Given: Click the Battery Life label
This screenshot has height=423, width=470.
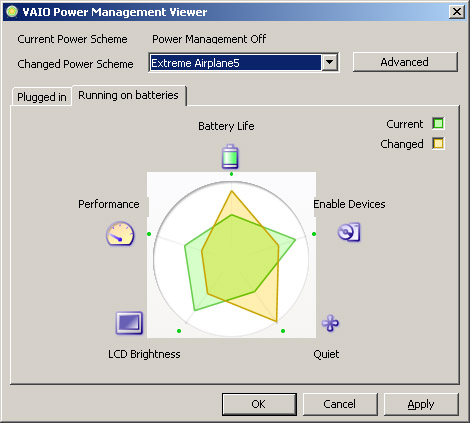Looking at the screenshot, I should point(226,126).
